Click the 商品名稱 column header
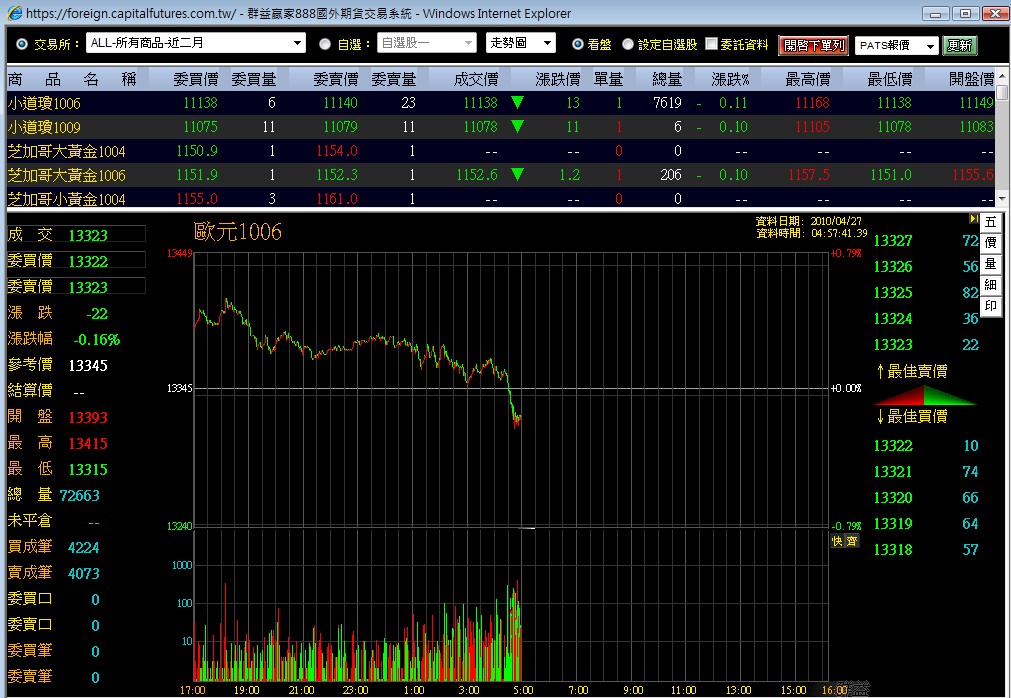The image size is (1011, 698). point(72,79)
